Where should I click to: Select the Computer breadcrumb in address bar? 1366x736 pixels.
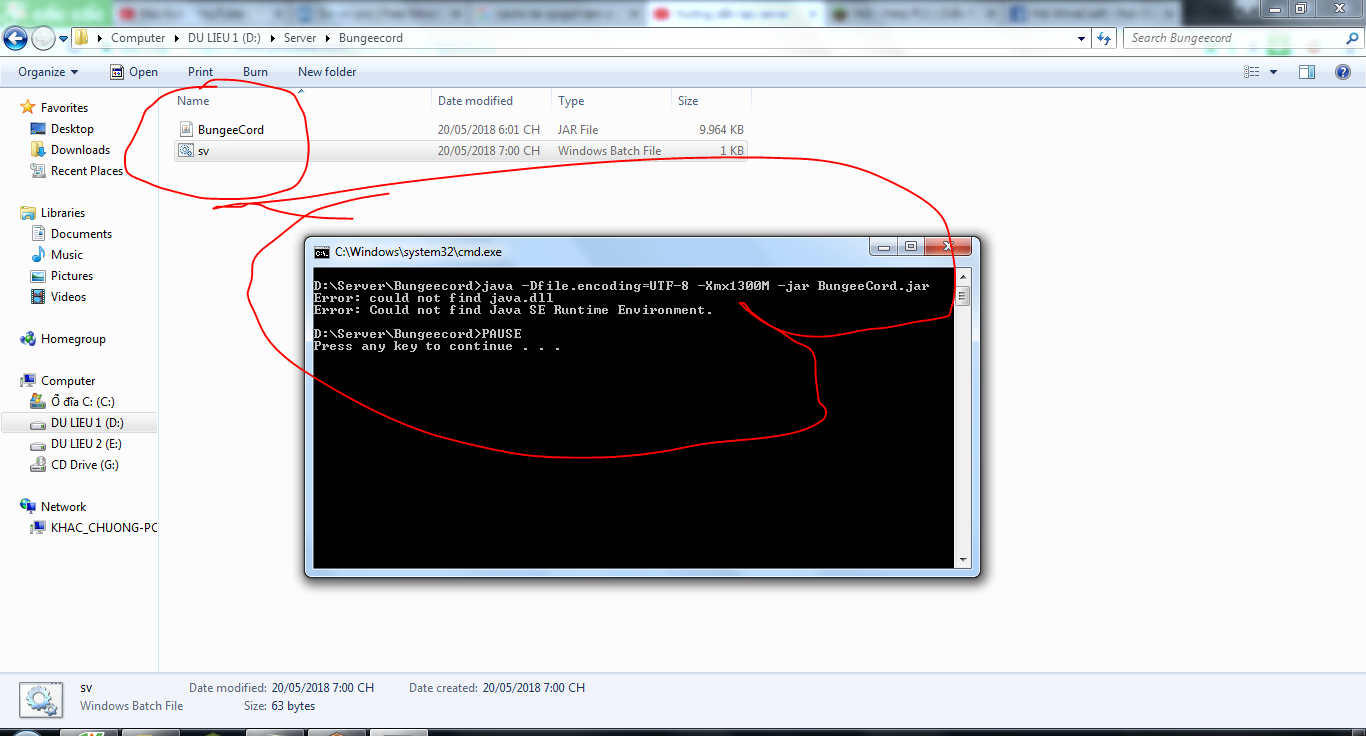point(138,38)
